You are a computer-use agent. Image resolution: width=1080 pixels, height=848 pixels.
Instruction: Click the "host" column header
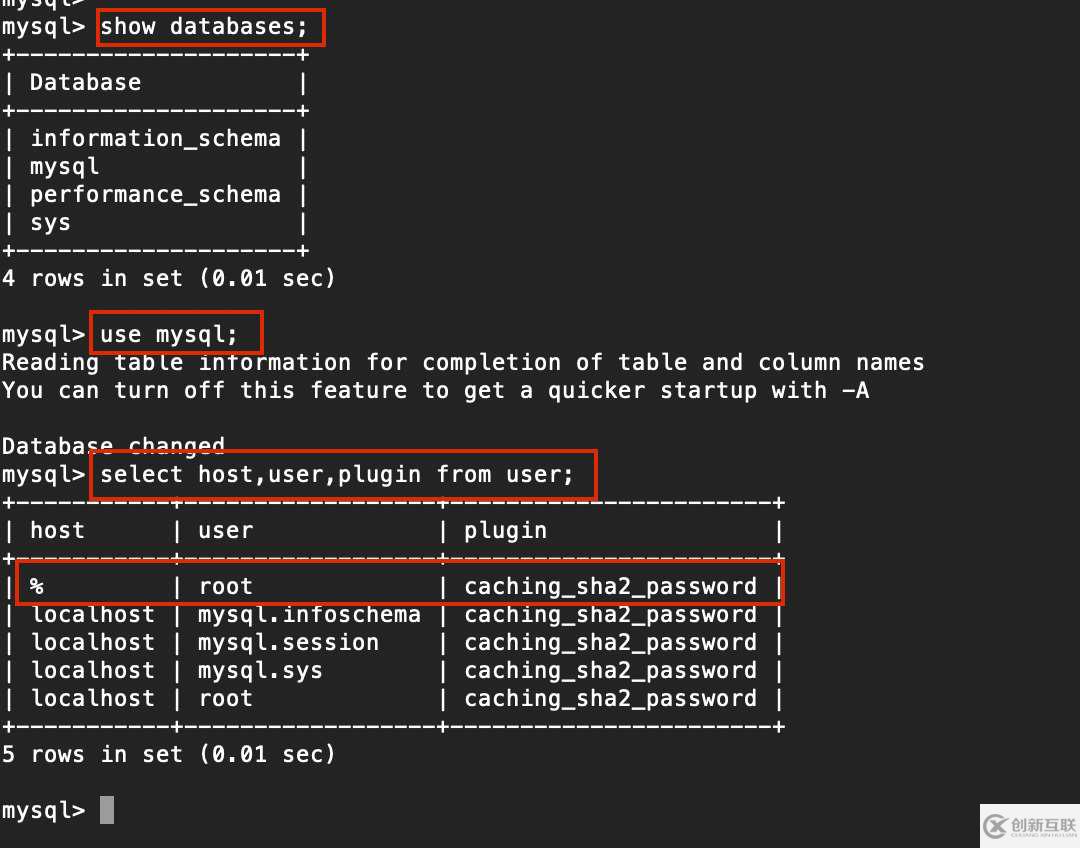57,531
